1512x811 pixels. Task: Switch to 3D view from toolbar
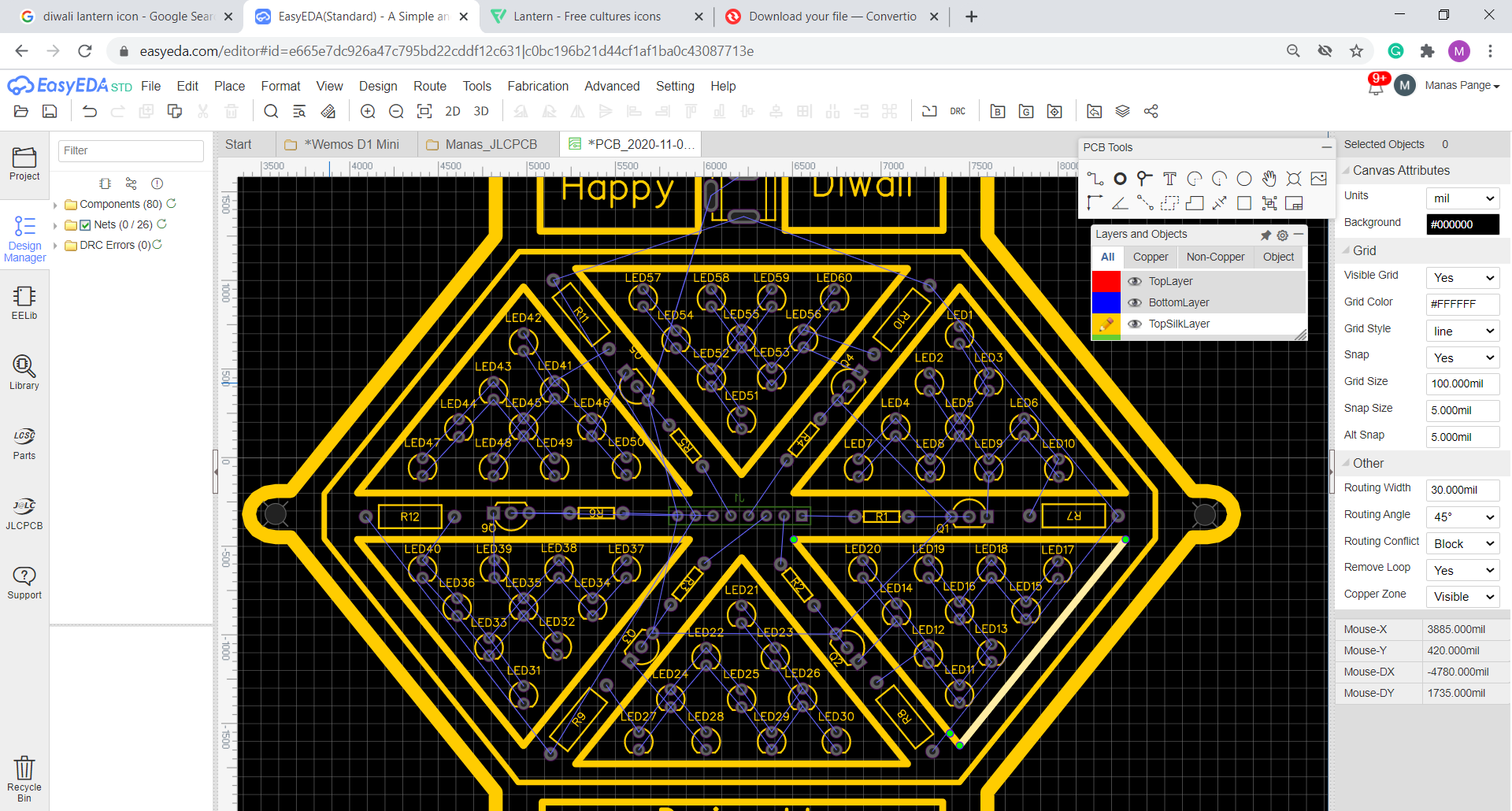pyautogui.click(x=481, y=111)
